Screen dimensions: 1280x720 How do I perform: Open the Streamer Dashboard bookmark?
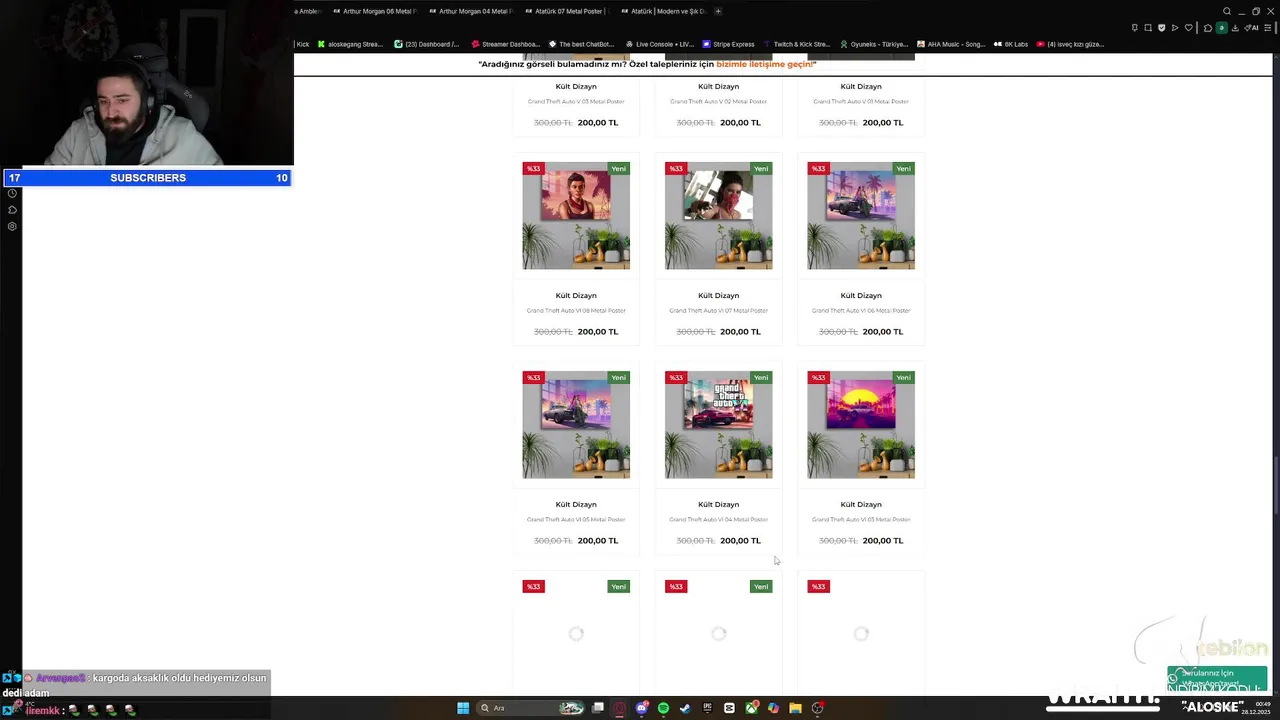tap(505, 44)
